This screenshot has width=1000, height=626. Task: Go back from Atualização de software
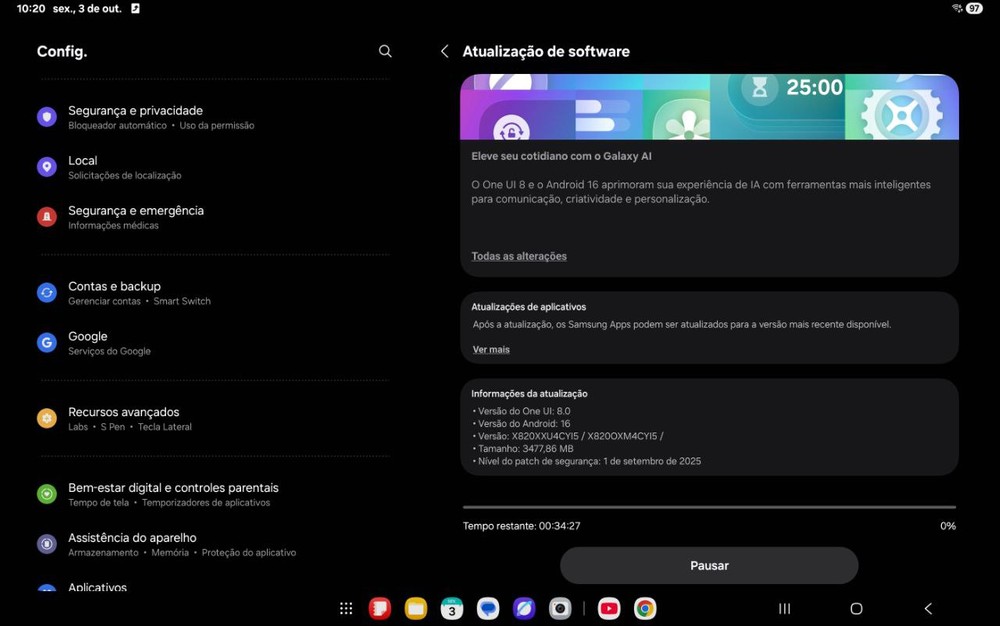[445, 52]
